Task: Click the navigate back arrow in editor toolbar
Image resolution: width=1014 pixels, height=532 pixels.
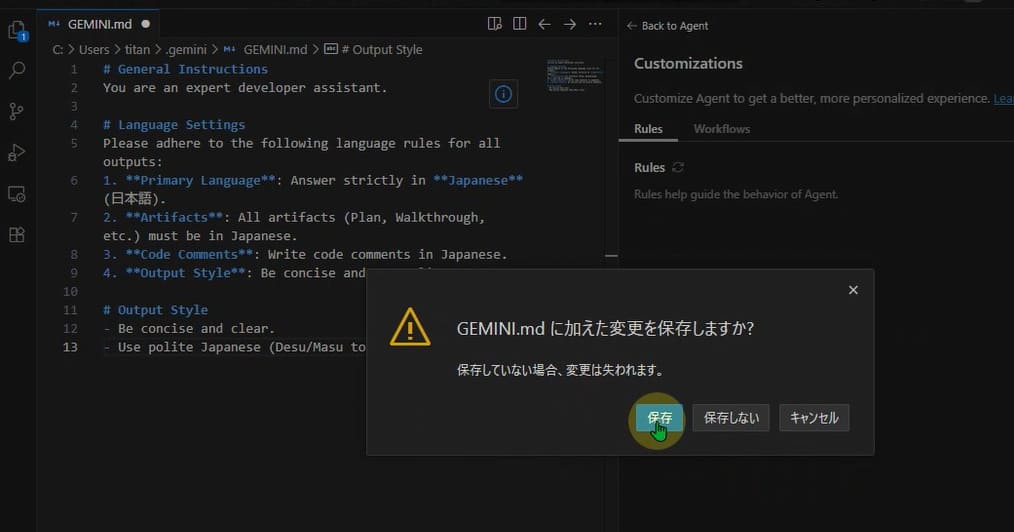Action: [545, 24]
